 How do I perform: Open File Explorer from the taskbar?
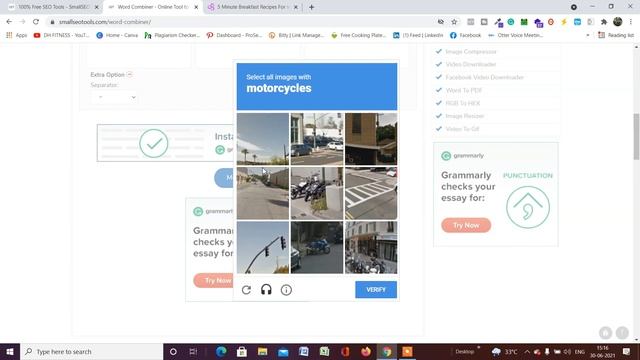(x=262, y=351)
